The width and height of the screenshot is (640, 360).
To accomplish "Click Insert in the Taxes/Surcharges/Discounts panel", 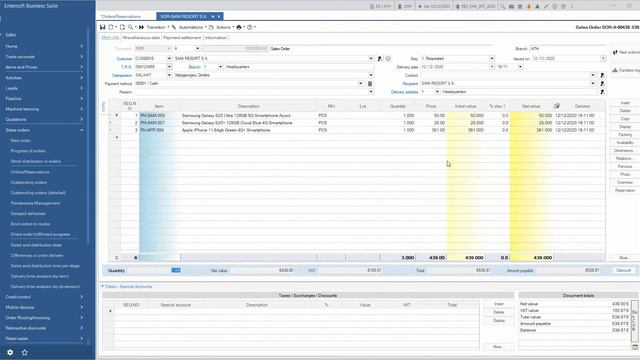I will [499, 304].
